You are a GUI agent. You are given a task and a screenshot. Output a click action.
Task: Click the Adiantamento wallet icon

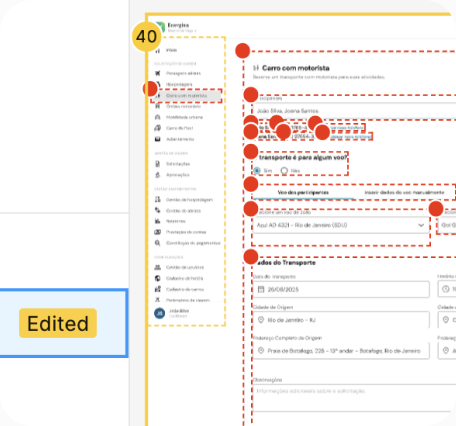pos(158,139)
